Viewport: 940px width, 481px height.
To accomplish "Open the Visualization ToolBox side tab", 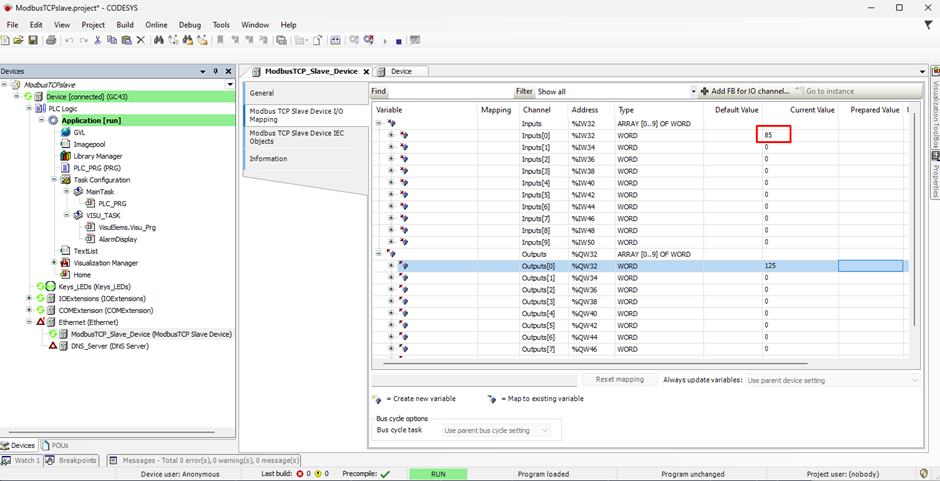I will point(934,106).
